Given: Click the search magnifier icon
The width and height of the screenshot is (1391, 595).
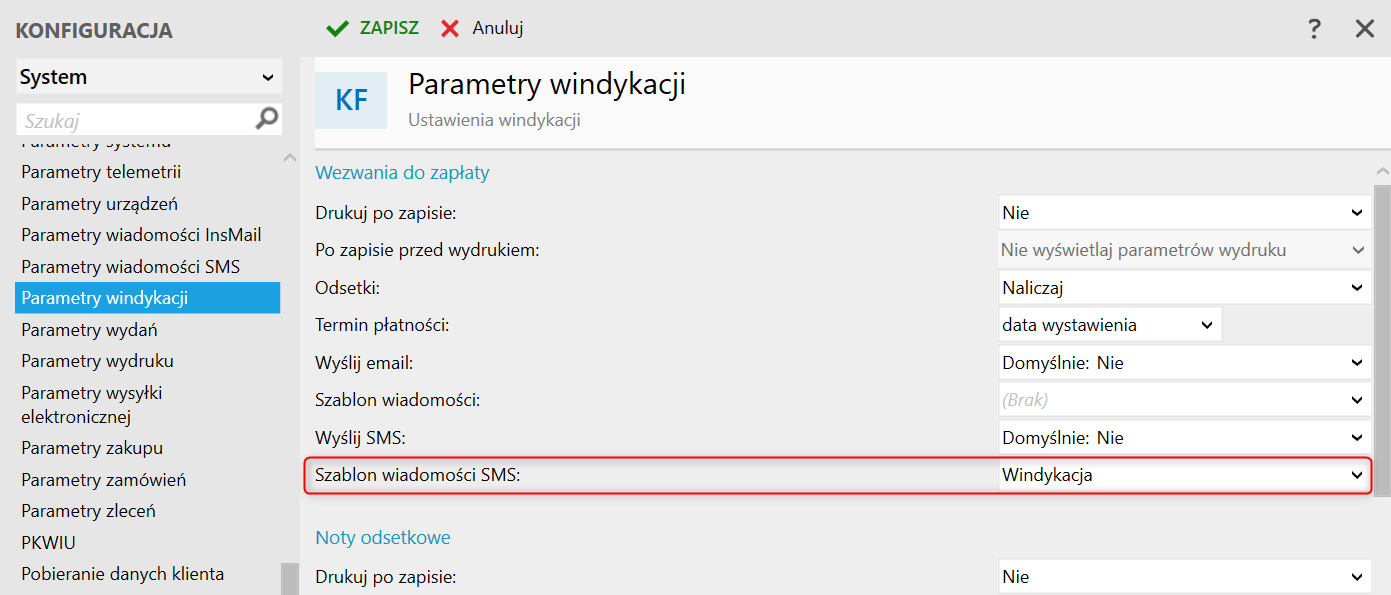Looking at the screenshot, I should click(x=267, y=119).
